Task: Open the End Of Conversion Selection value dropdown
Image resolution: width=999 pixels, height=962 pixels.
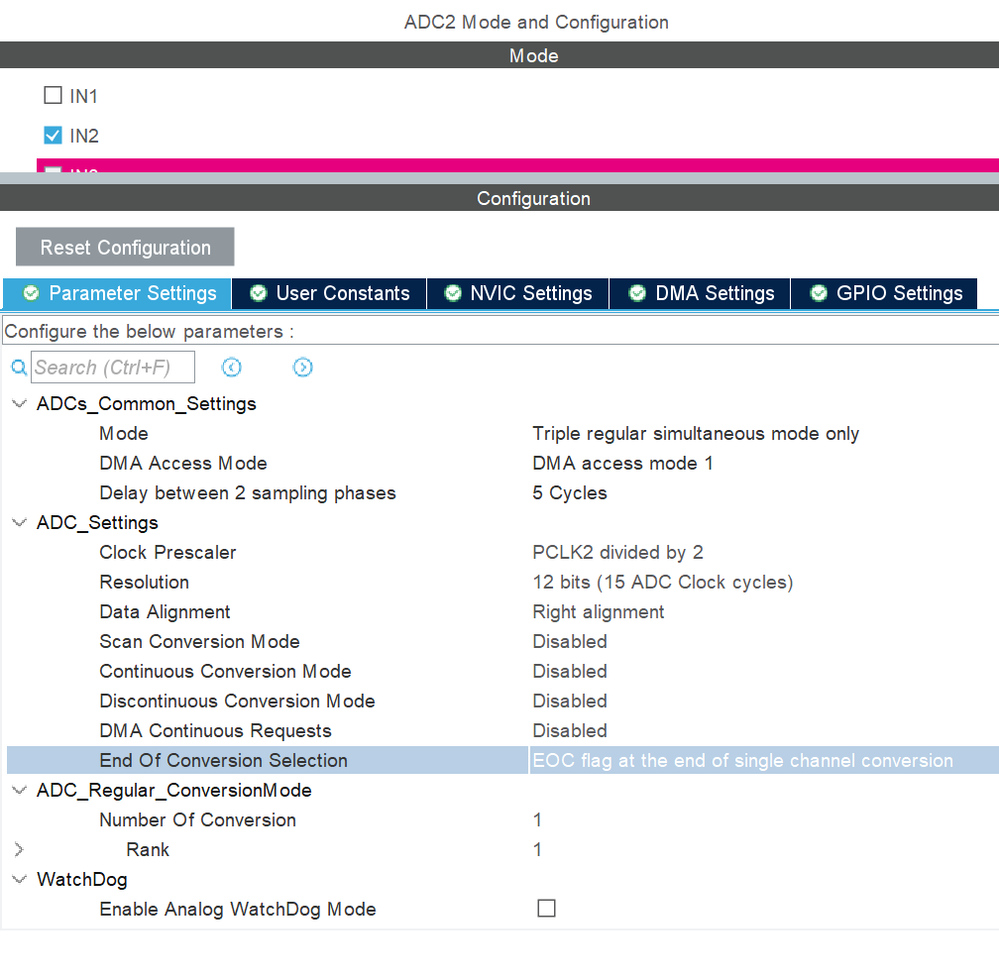Action: pos(764,760)
